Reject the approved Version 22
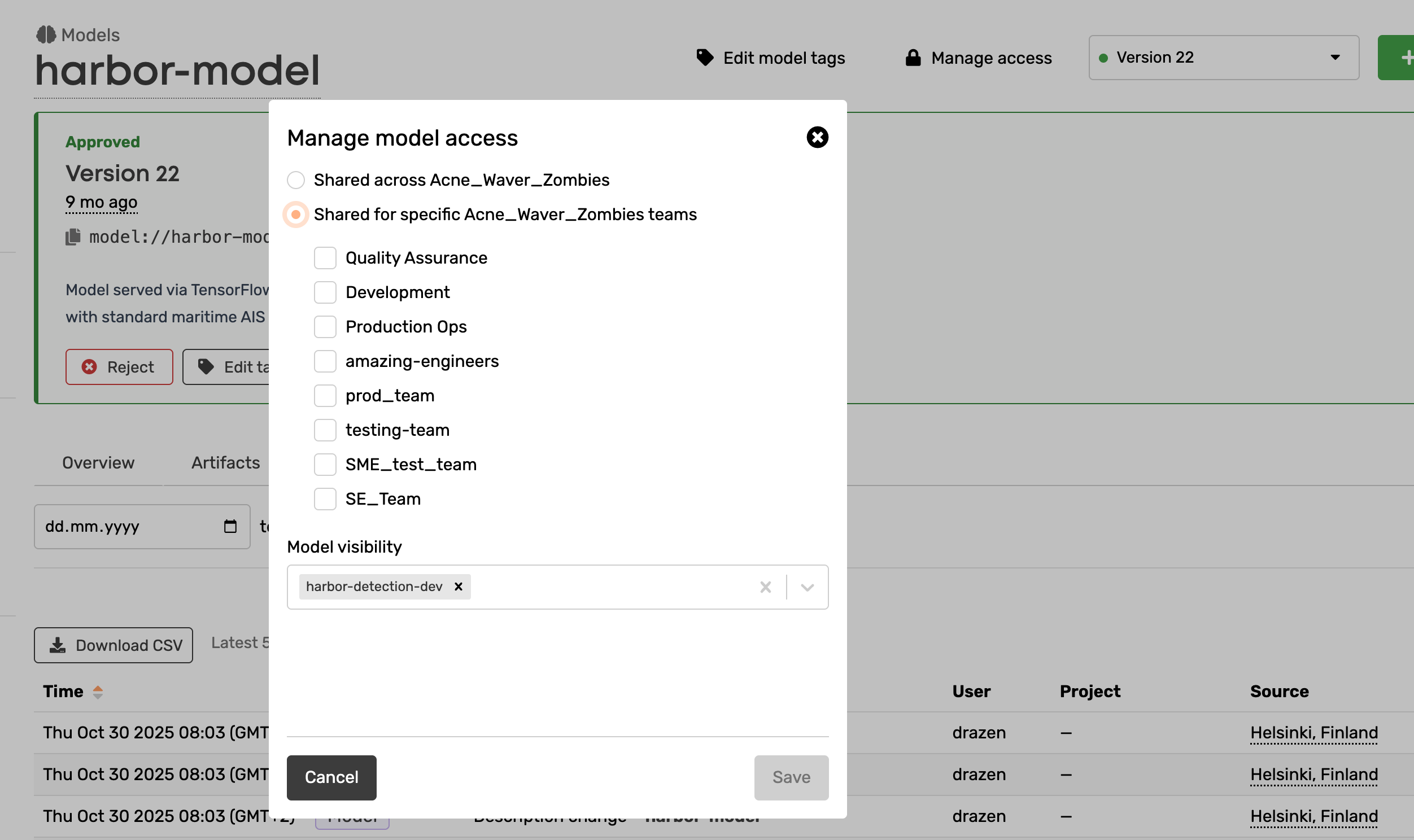 click(x=119, y=367)
